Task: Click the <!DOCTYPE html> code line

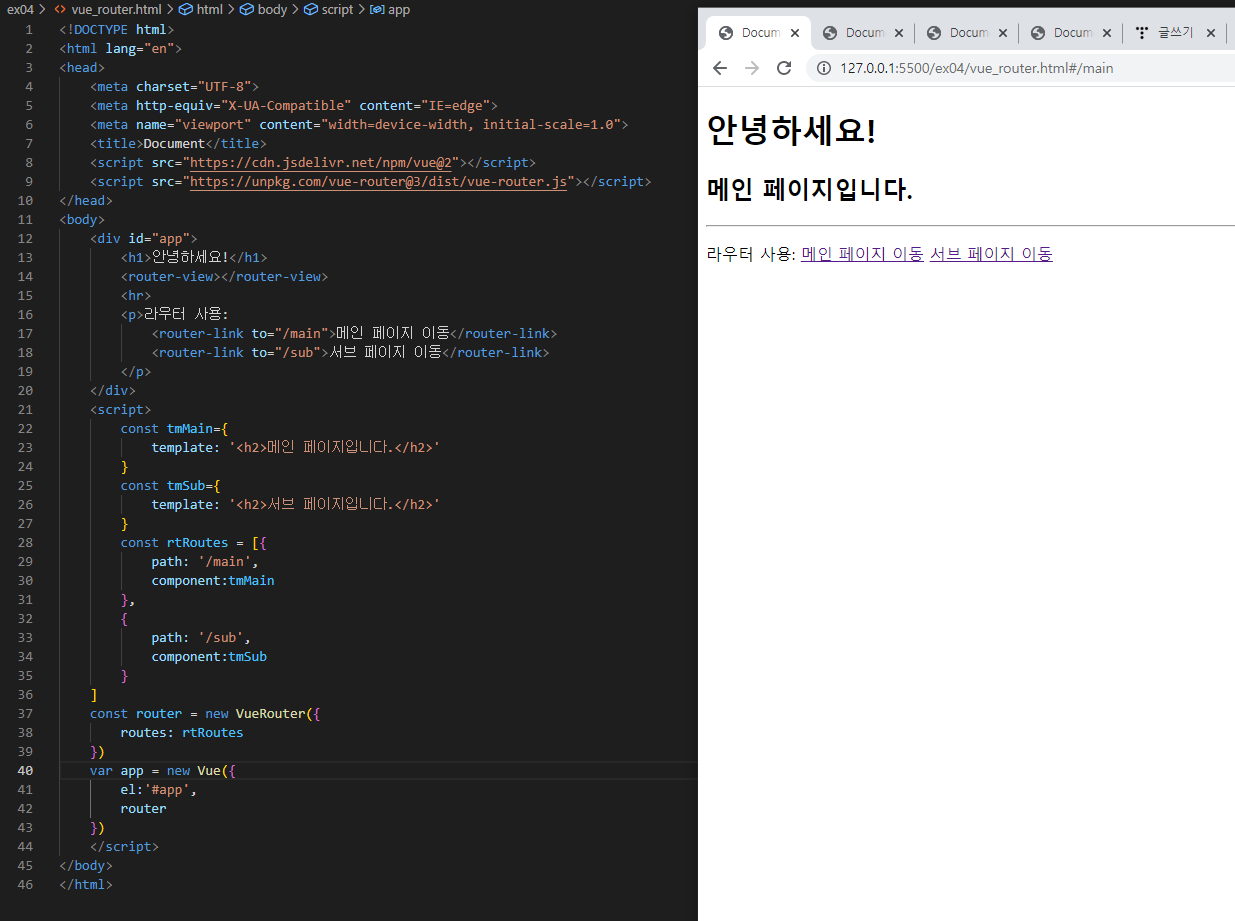Action: click(x=116, y=29)
